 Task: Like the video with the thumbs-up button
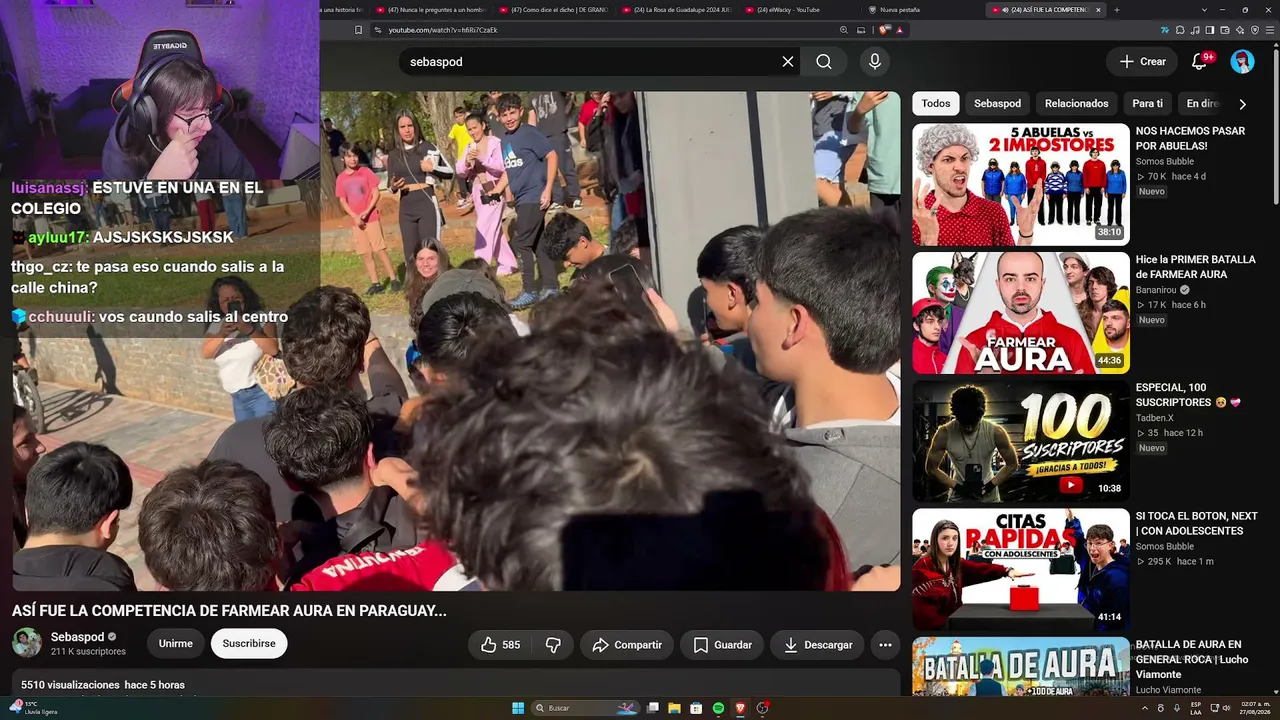(500, 645)
